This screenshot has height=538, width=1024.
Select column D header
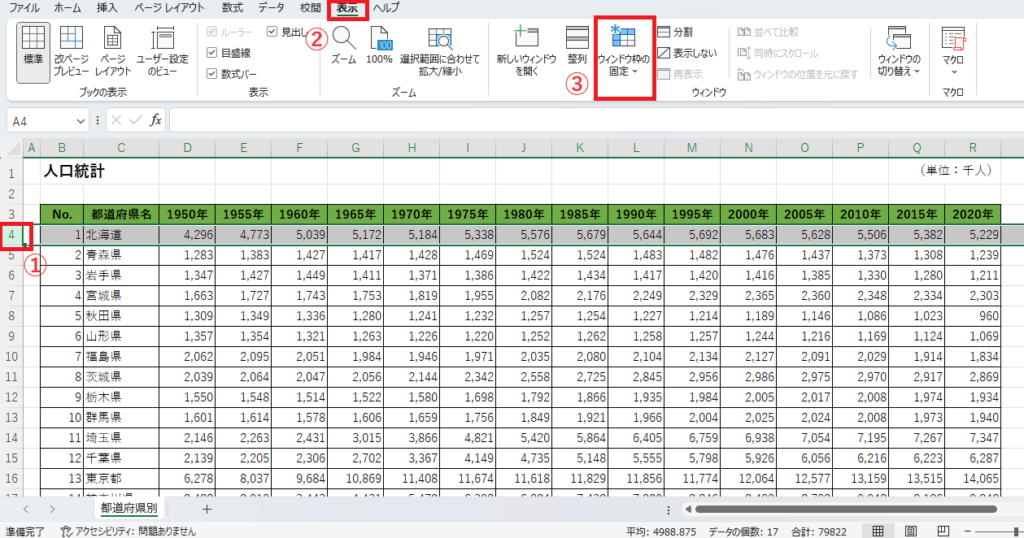[187, 148]
